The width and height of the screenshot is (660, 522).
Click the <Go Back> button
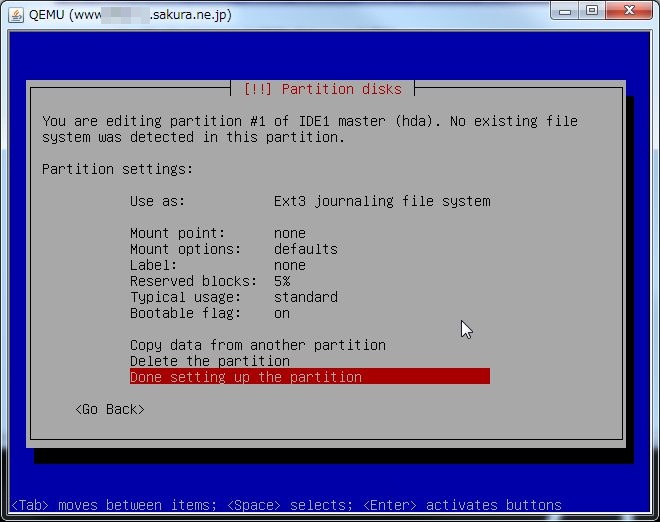coord(110,409)
